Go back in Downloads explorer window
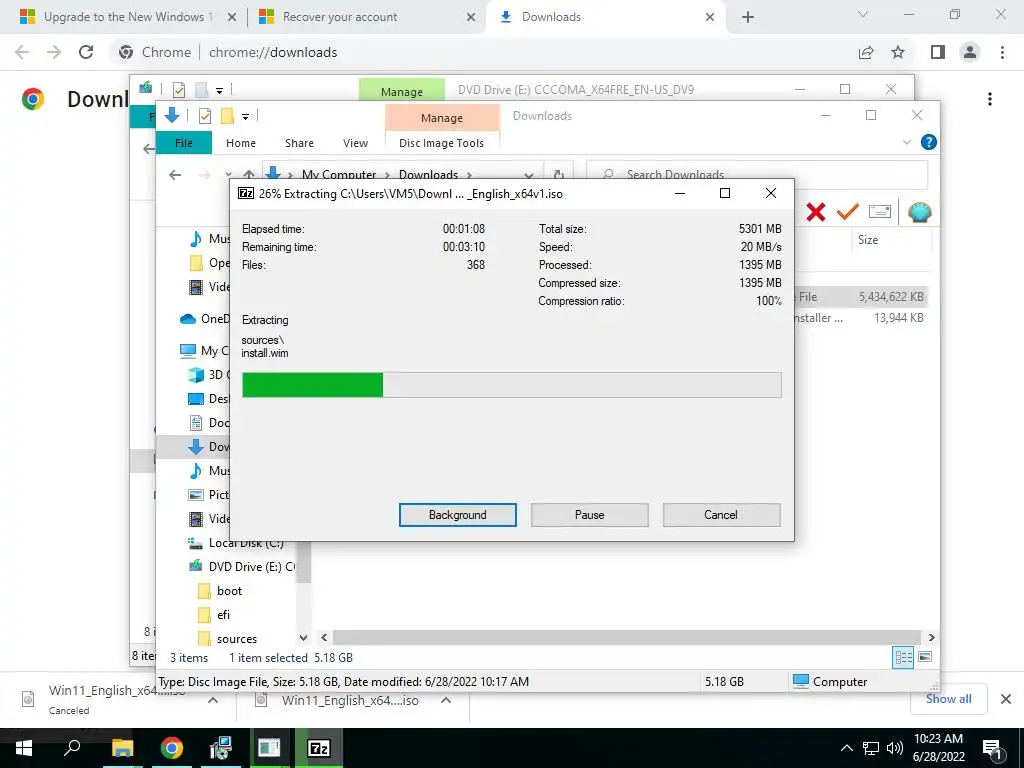The width and height of the screenshot is (1024, 768). 174,174
